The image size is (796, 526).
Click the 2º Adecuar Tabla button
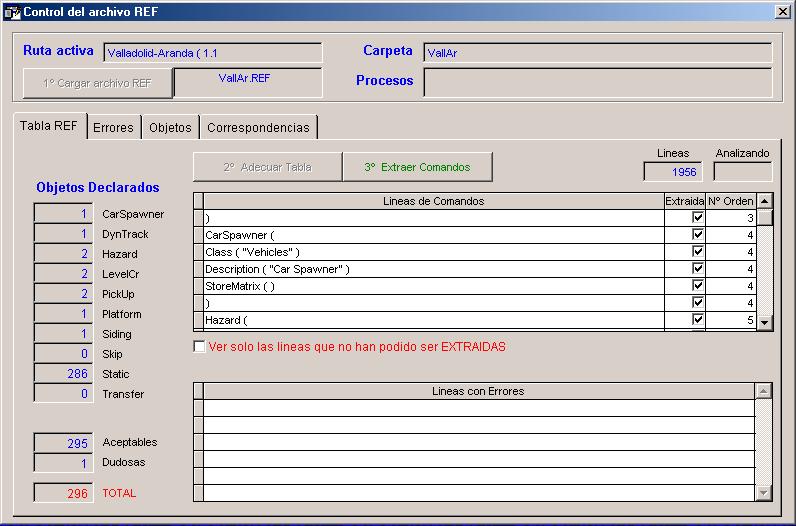point(267,167)
